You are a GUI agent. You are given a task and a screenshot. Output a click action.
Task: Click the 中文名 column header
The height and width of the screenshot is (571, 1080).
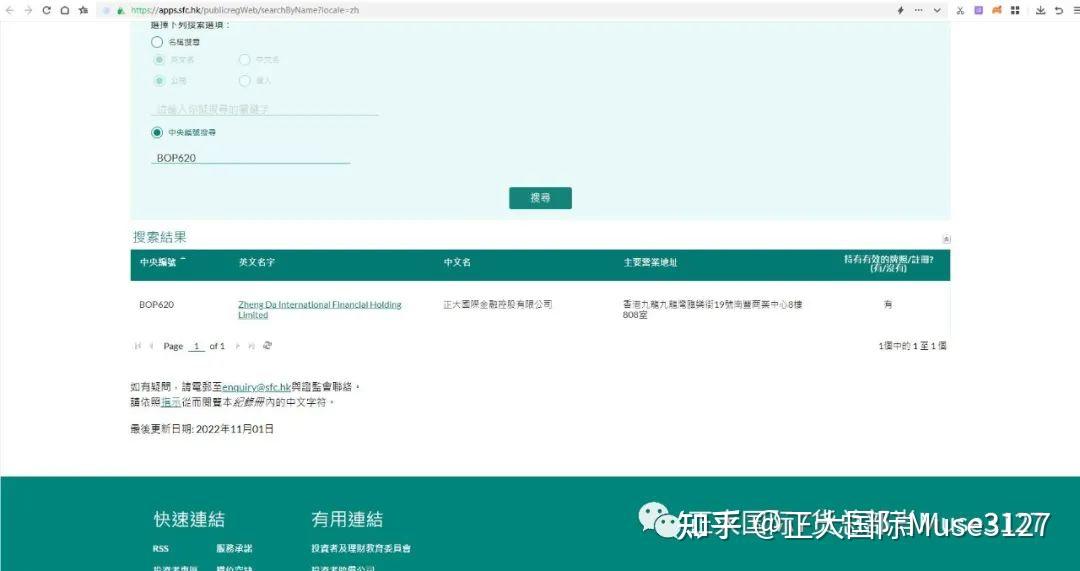point(457,262)
